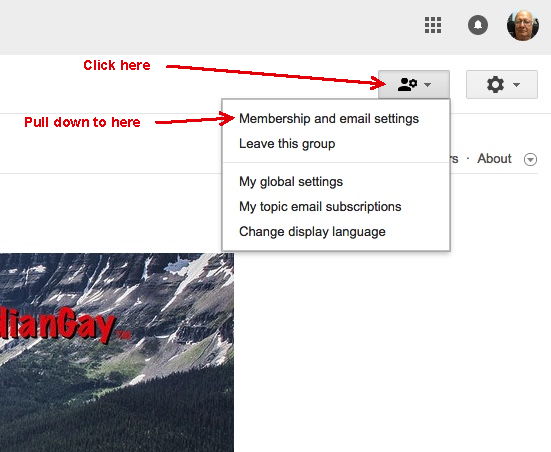The height and width of the screenshot is (452, 551).
Task: Select Membership and email settings
Action: tap(329, 118)
